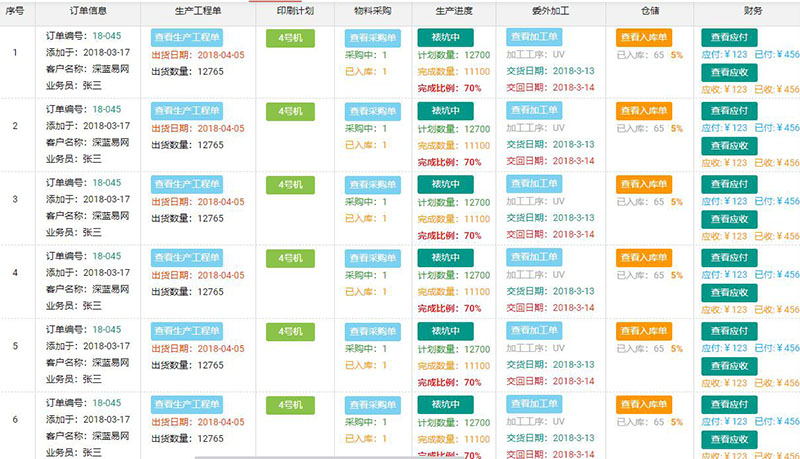Click the 4号机 button in row 3
Screen dimensions: 800x459
[290, 185]
